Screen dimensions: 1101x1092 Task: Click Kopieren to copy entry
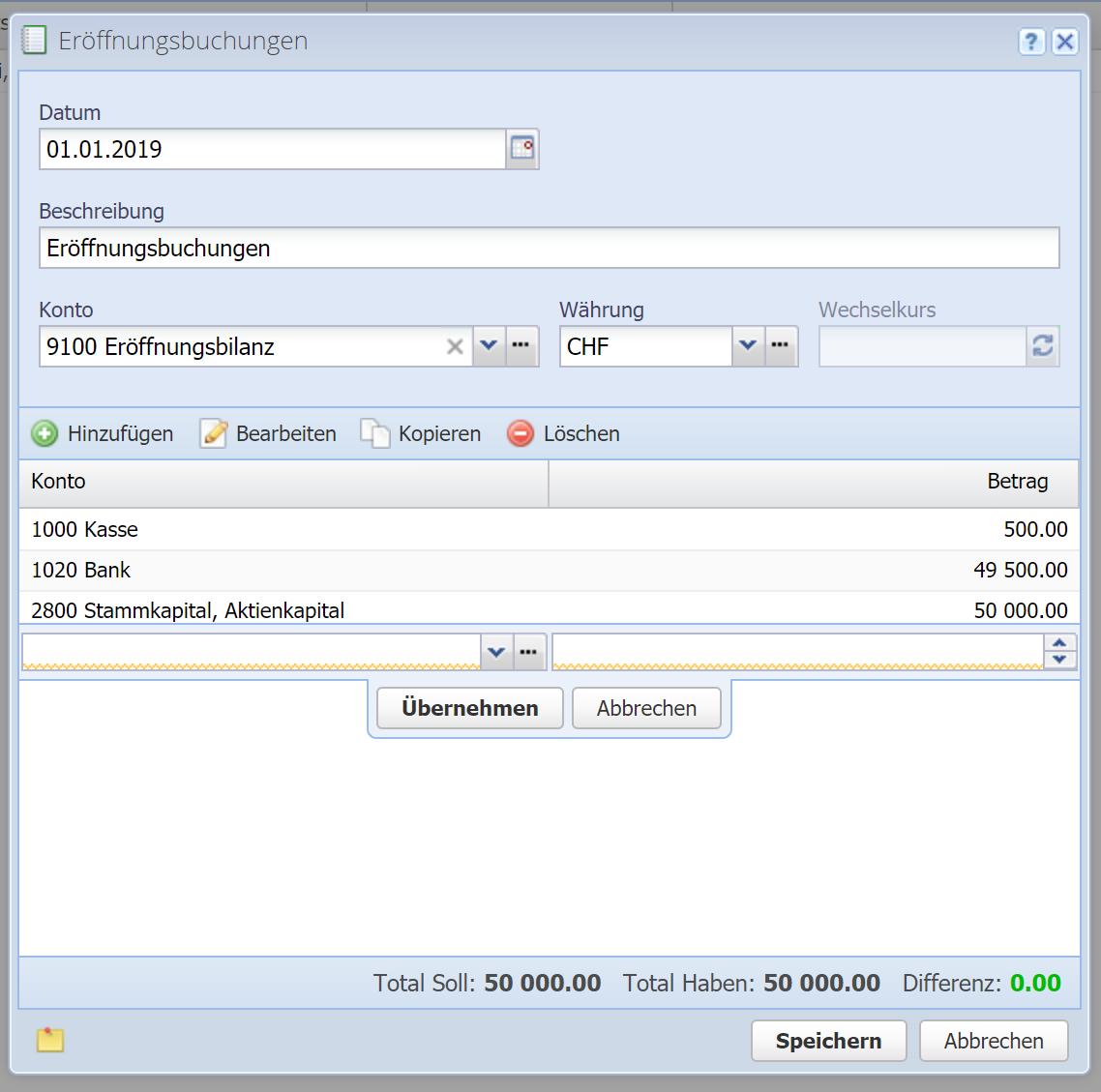pos(421,433)
